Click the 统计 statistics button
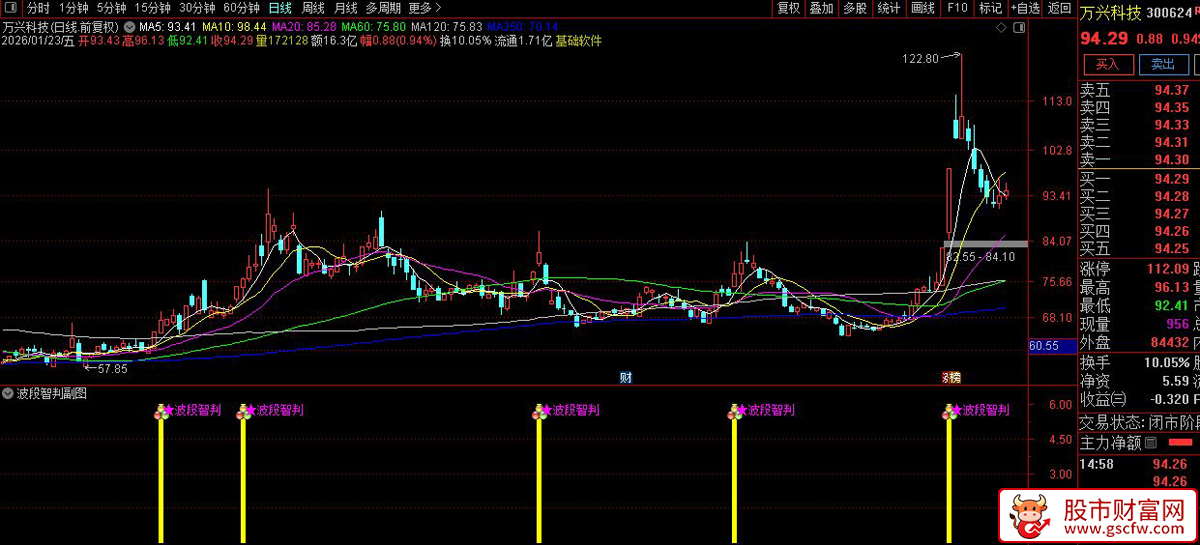This screenshot has width=1200, height=545. tap(888, 8)
